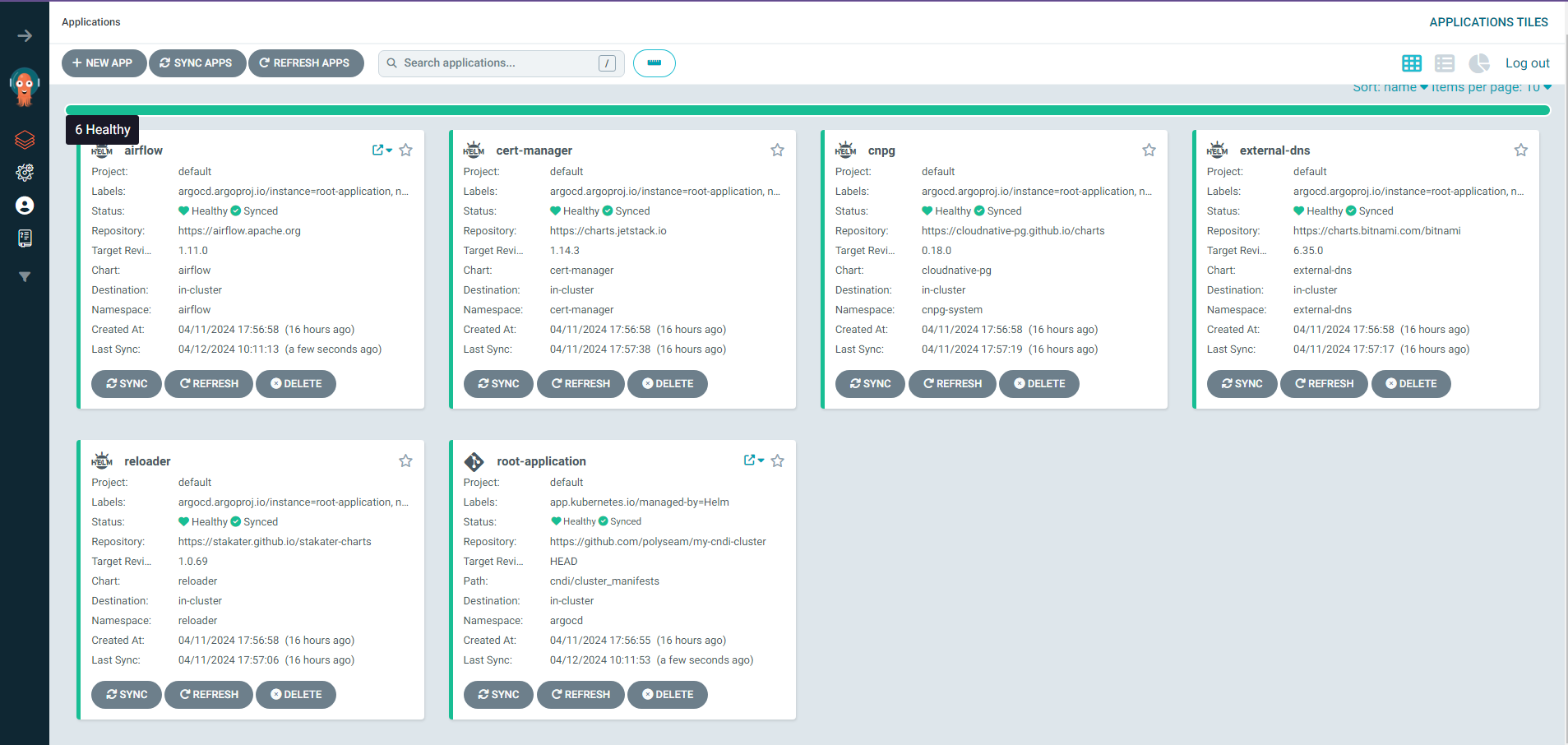Open the Settings gears icon in sidebar
The width and height of the screenshot is (1568, 745).
coord(25,173)
